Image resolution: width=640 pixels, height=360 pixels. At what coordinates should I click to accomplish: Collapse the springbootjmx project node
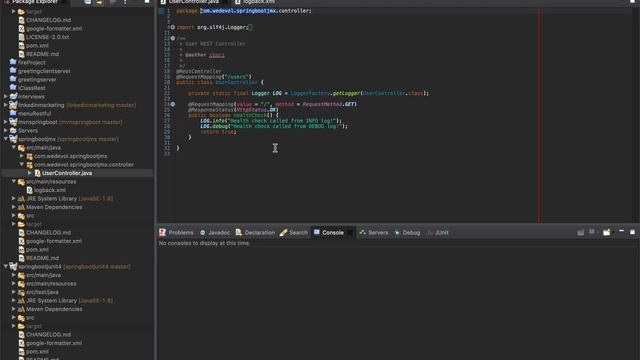pos(6,139)
